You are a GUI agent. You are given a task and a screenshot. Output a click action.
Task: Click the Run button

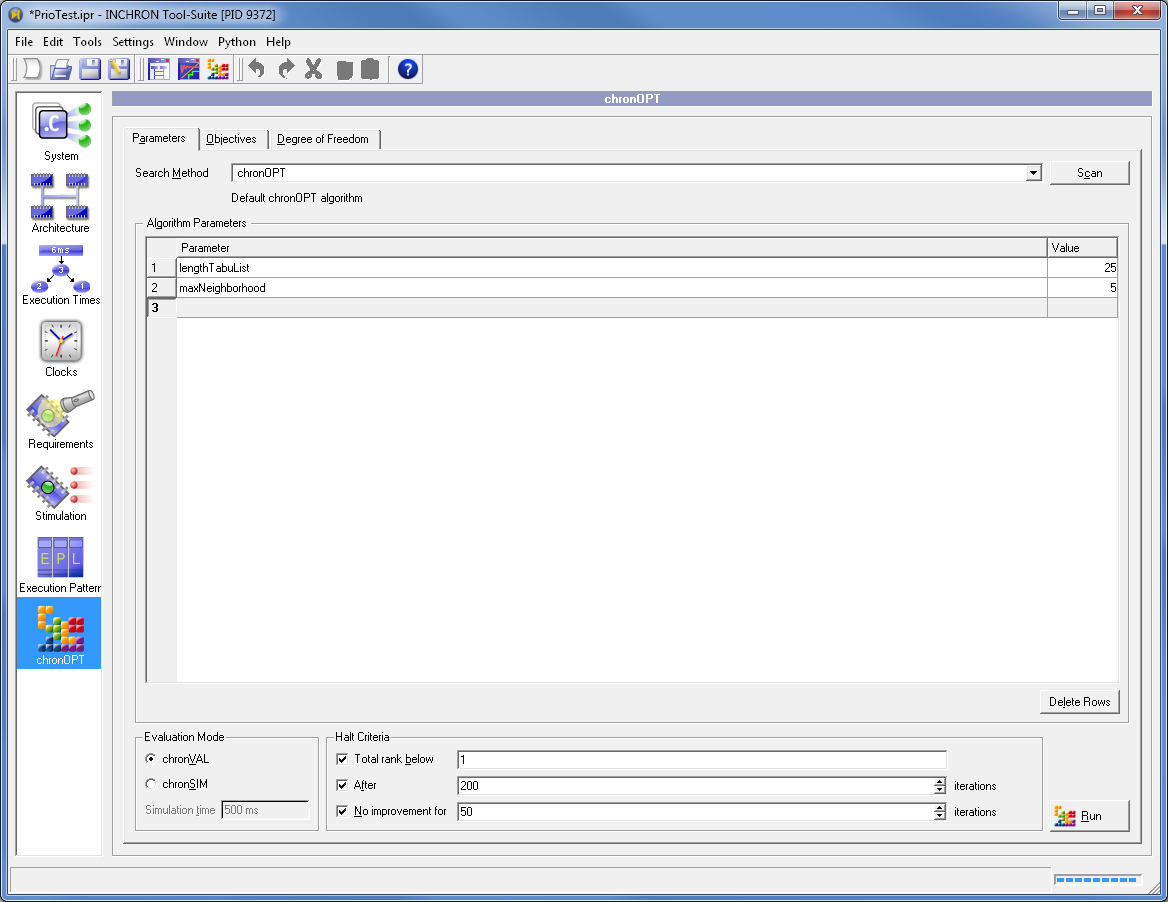1089,816
